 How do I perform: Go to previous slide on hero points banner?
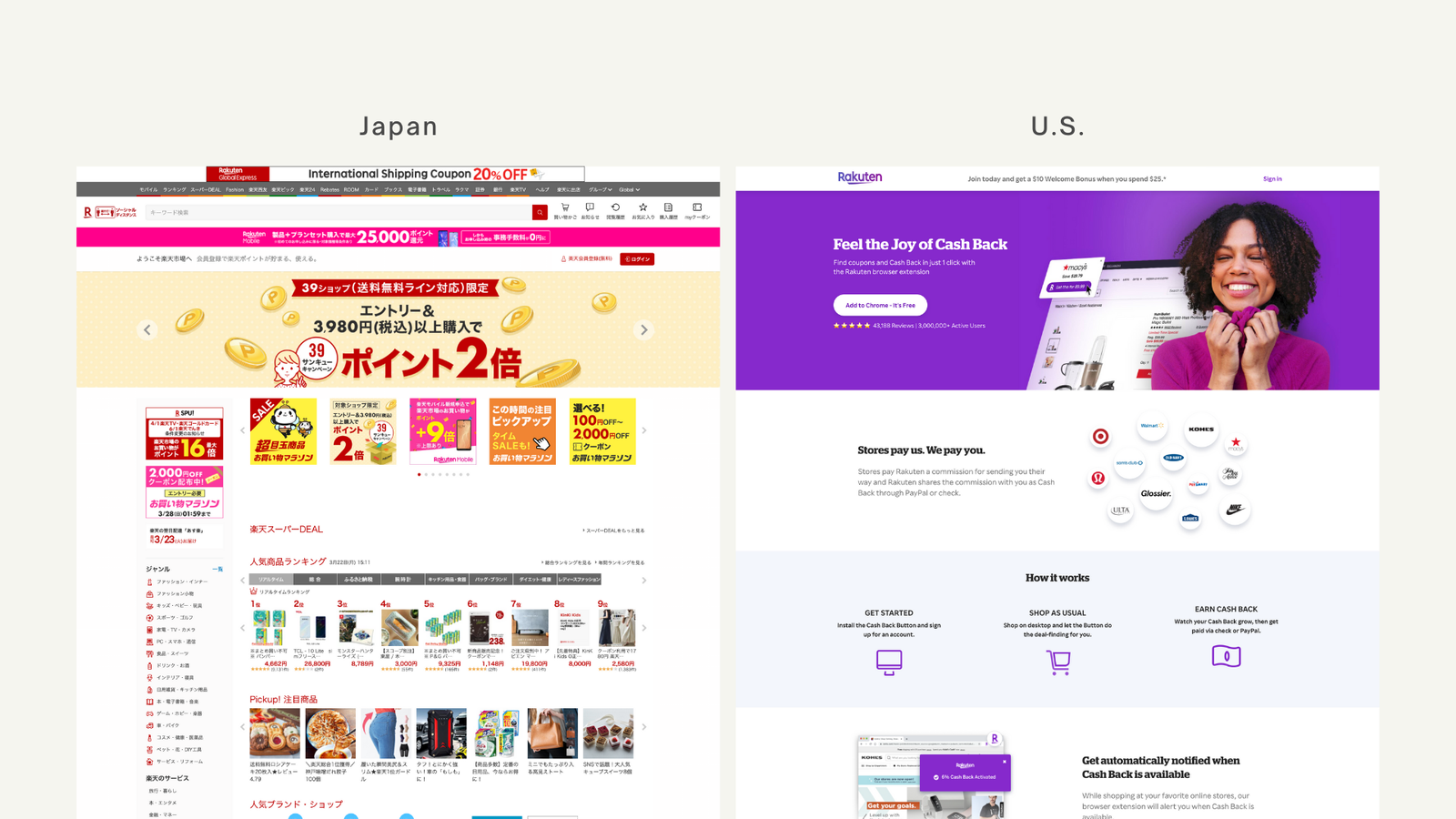(147, 329)
